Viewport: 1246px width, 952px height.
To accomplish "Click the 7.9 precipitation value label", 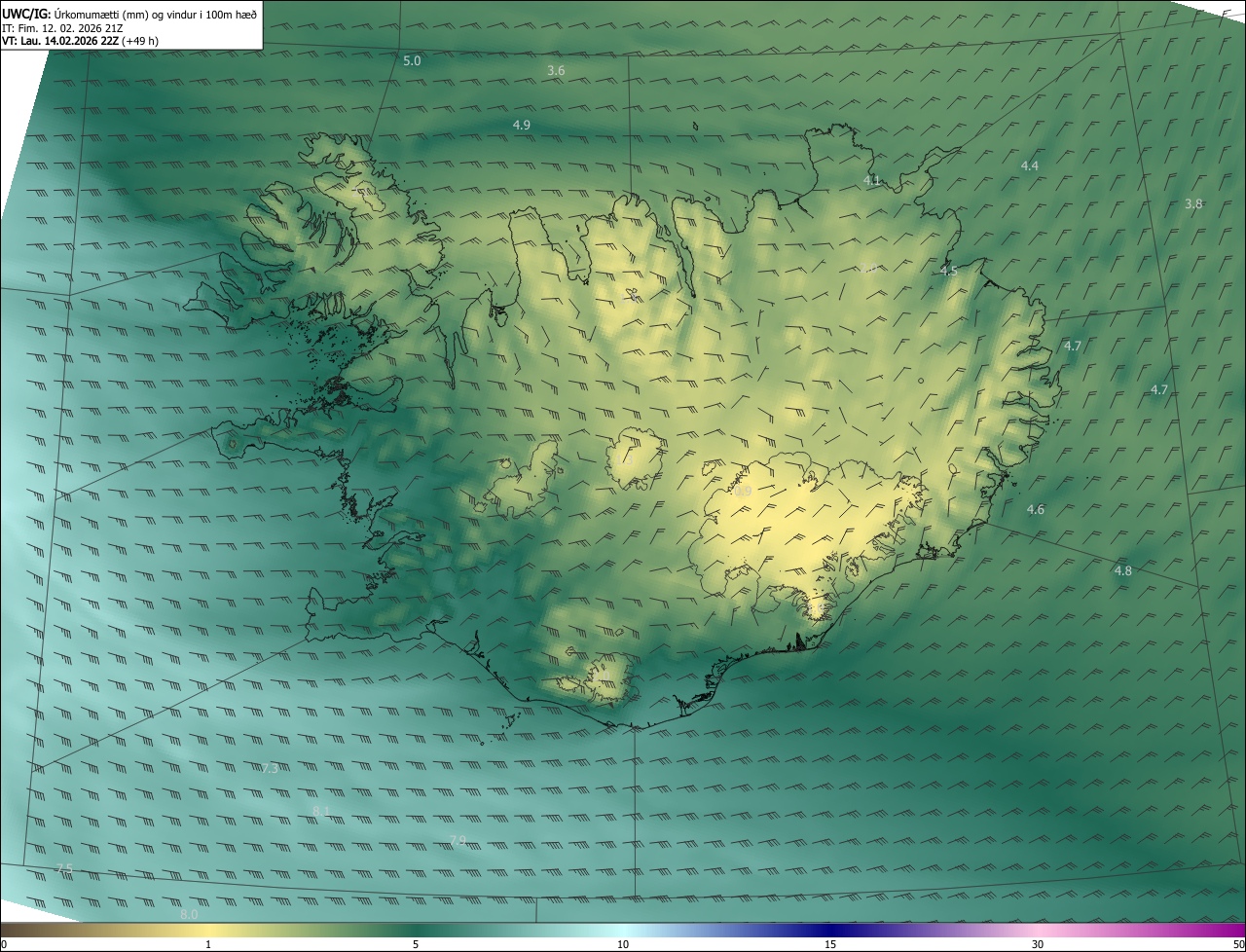I will [x=458, y=840].
